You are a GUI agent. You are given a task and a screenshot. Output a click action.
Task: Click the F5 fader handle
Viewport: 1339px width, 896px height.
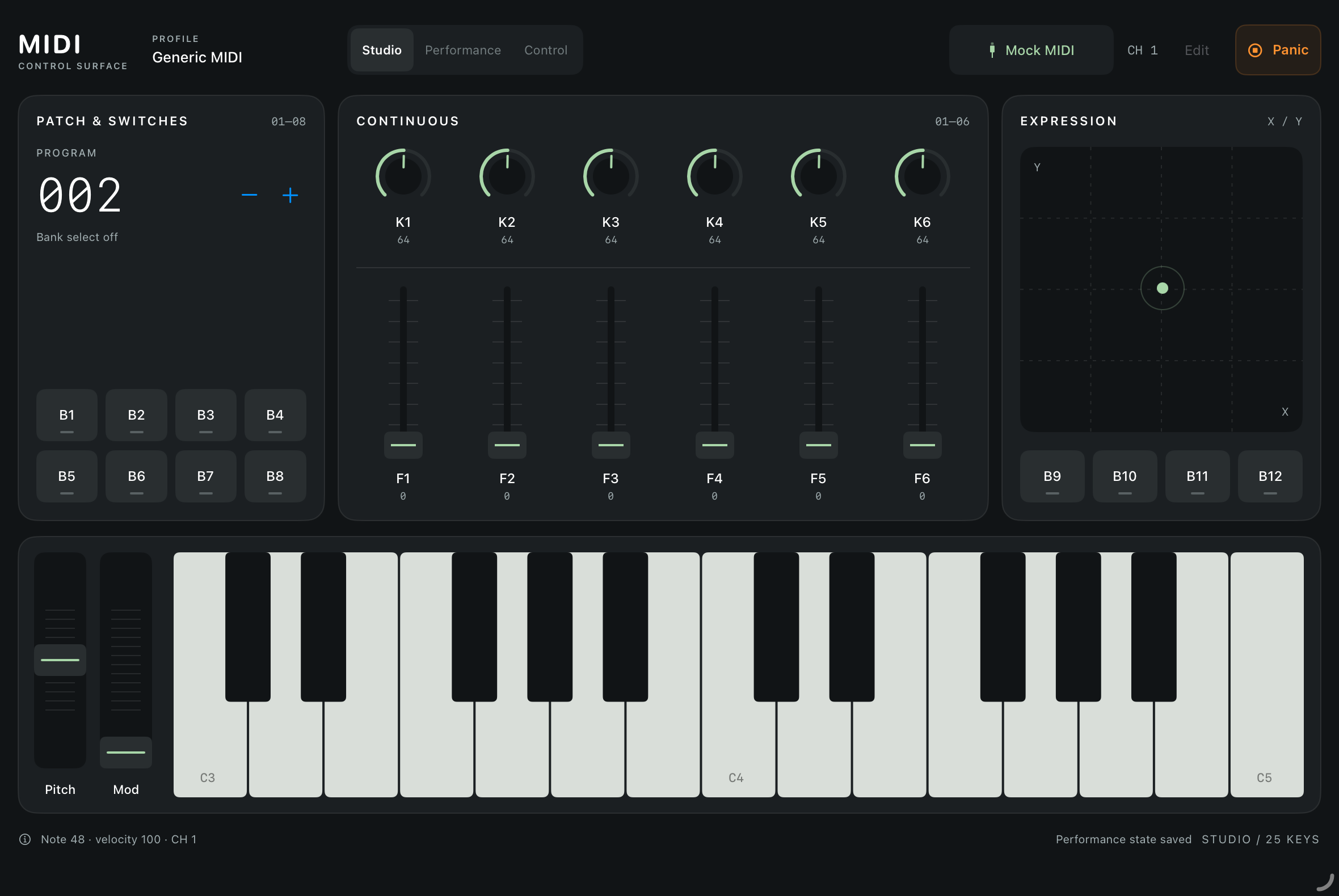tap(818, 445)
